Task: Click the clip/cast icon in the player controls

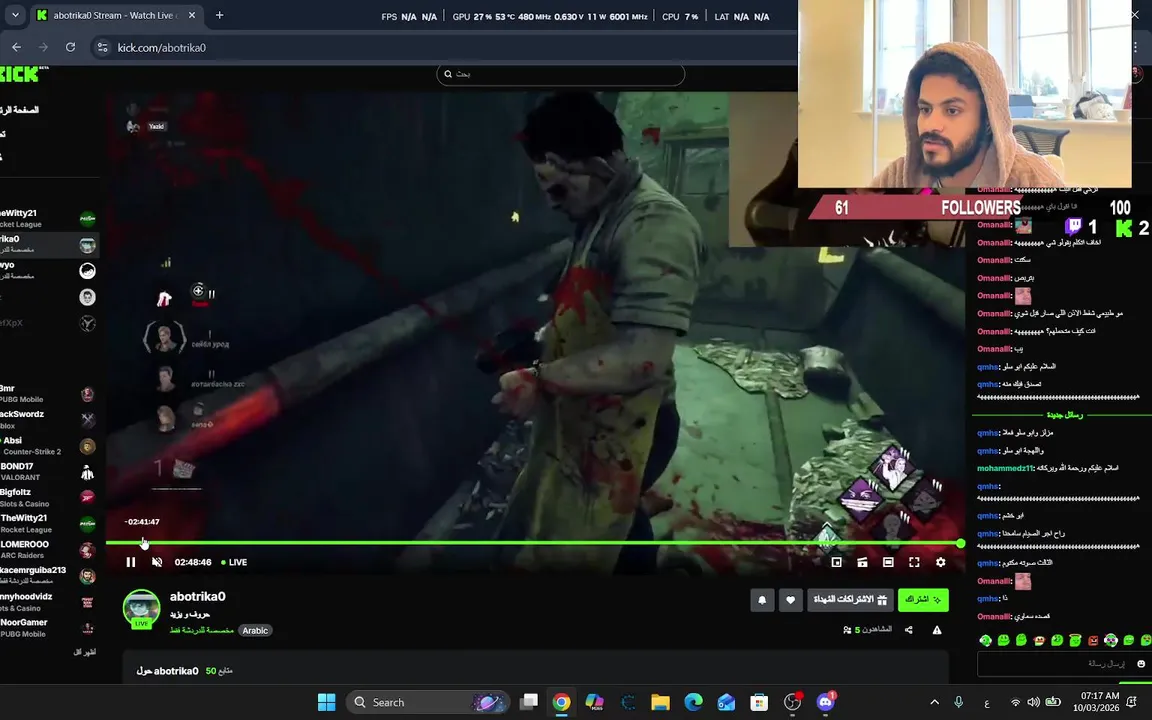Action: pyautogui.click(x=863, y=562)
